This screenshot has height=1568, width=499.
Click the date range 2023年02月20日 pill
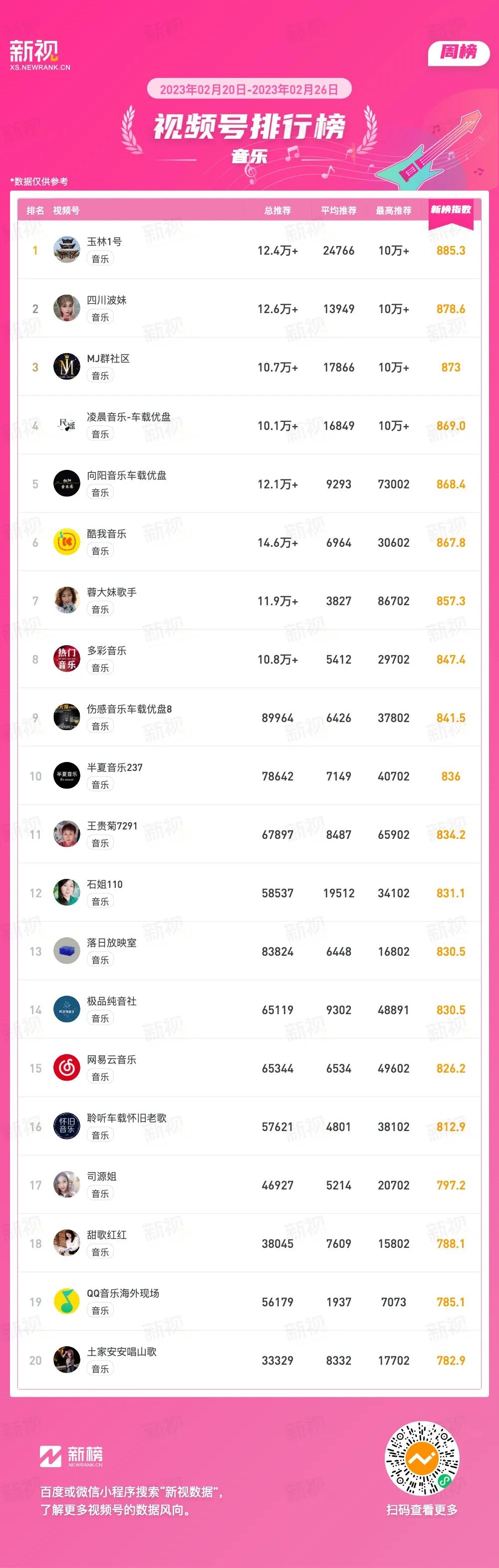click(249, 89)
